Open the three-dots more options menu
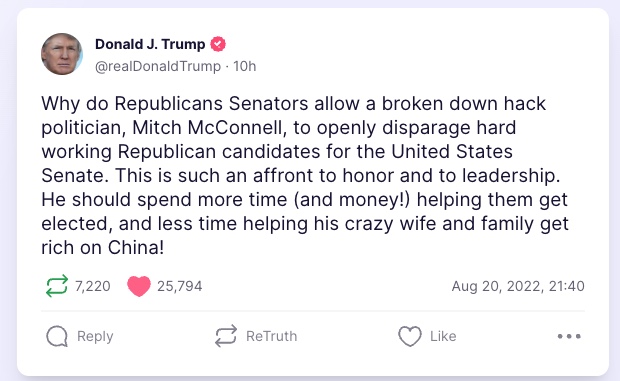This screenshot has width=620, height=381. tap(569, 336)
